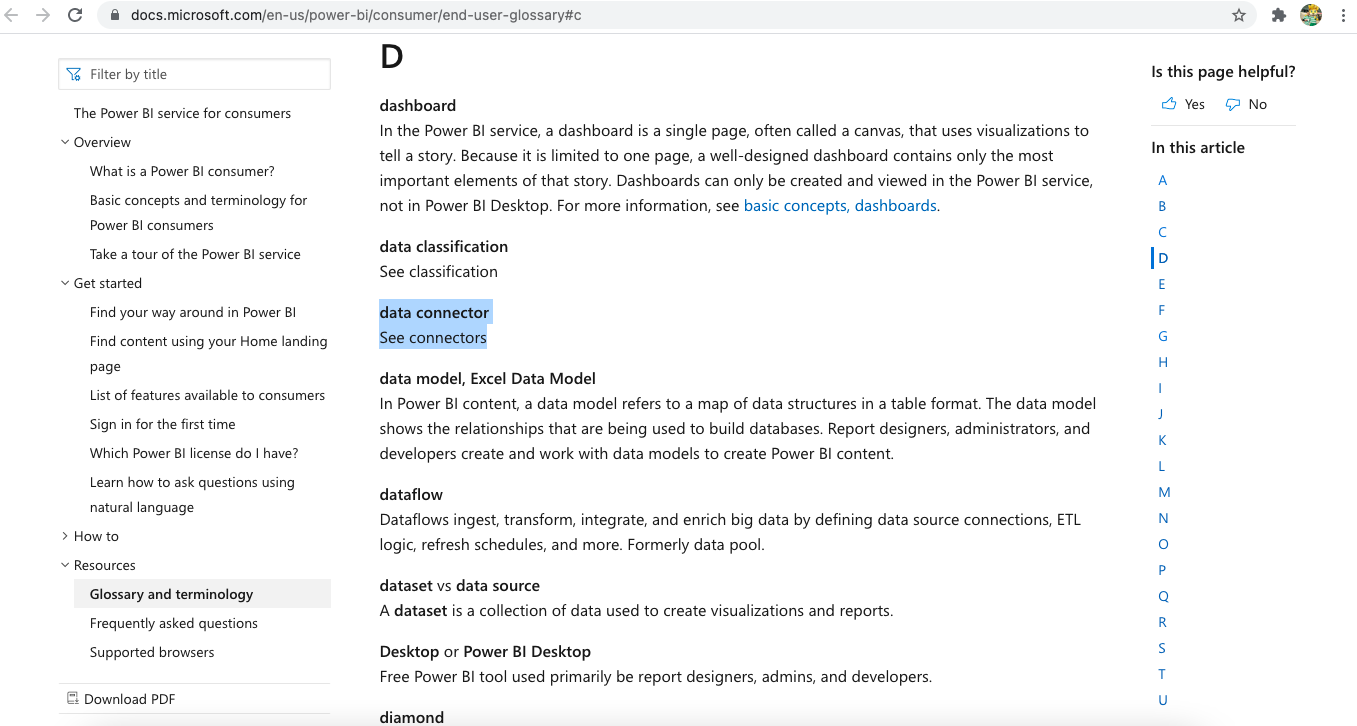
Task: Jump to section M in the article
Action: coord(1164,492)
